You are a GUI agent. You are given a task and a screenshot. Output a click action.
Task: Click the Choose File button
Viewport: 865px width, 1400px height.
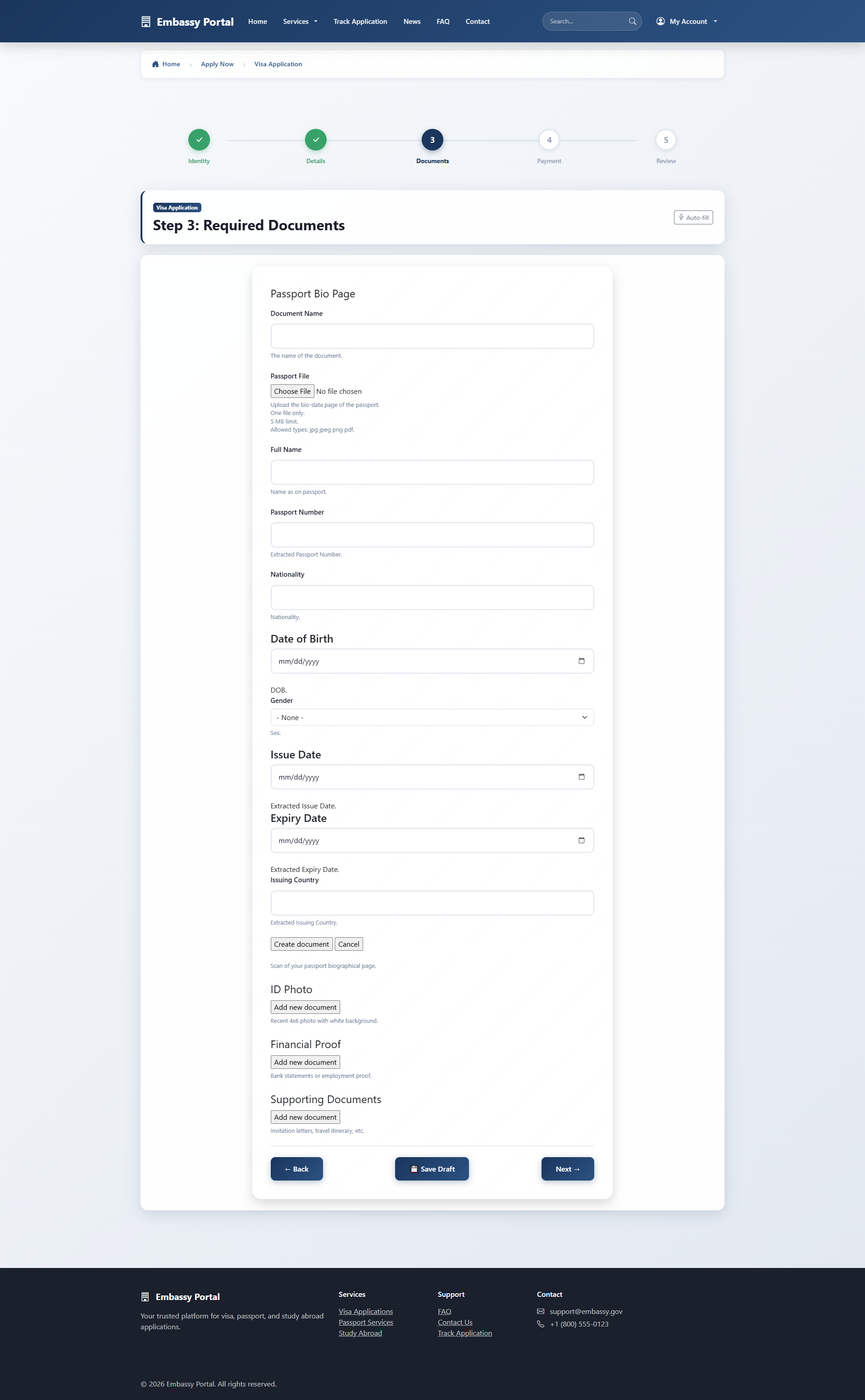(x=292, y=391)
